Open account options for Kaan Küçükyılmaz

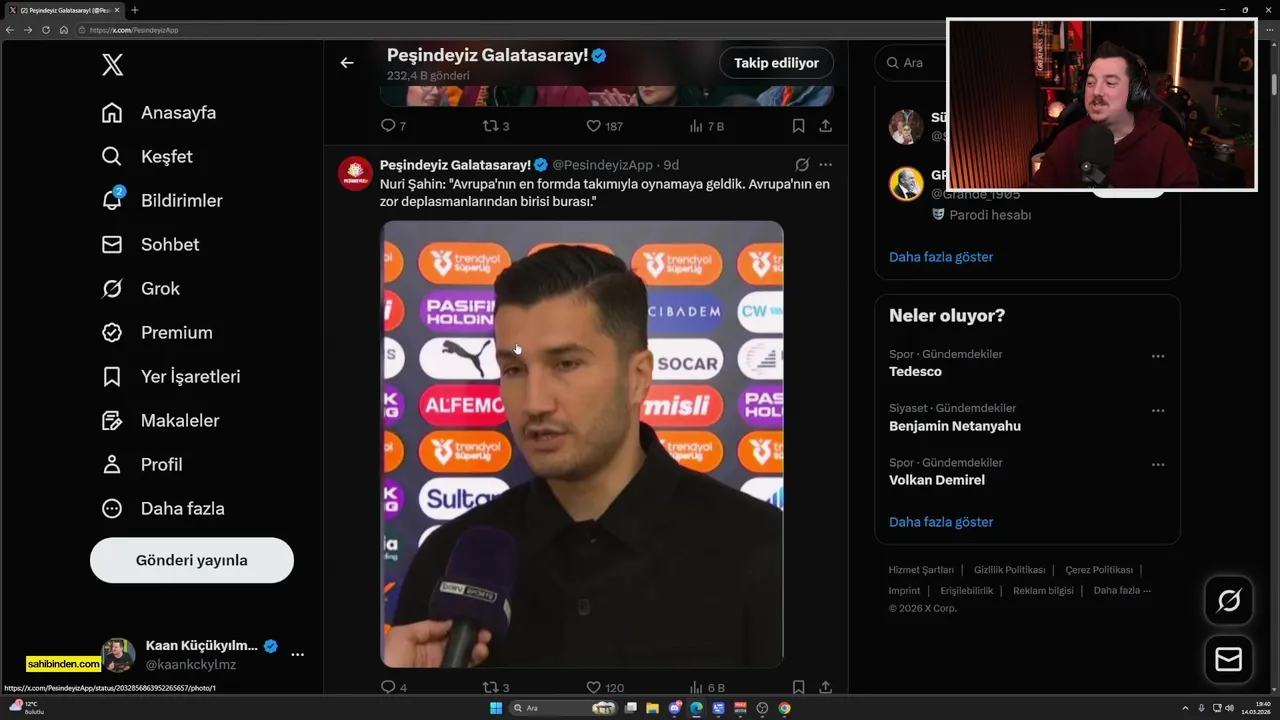tap(297, 655)
